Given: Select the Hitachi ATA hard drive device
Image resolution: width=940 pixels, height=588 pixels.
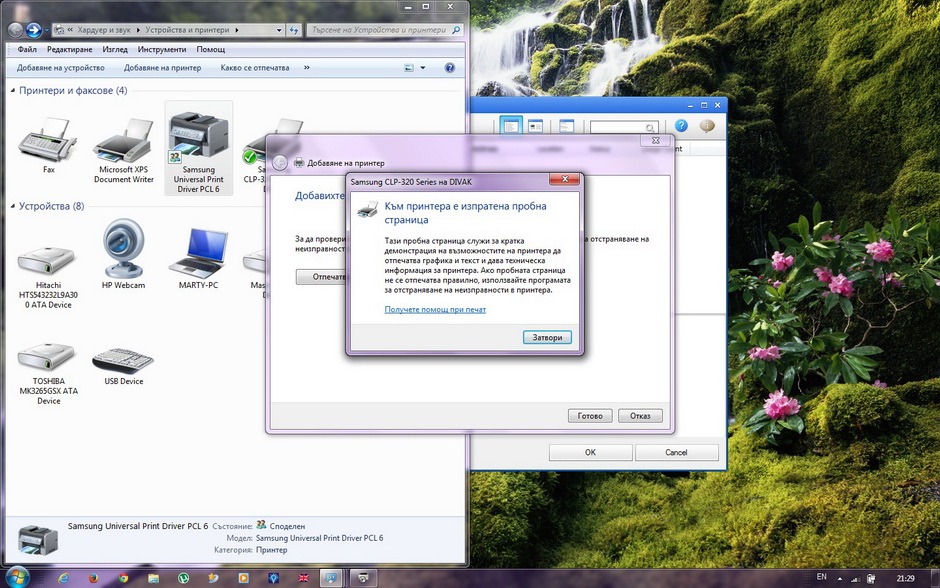Looking at the screenshot, I should (47, 261).
